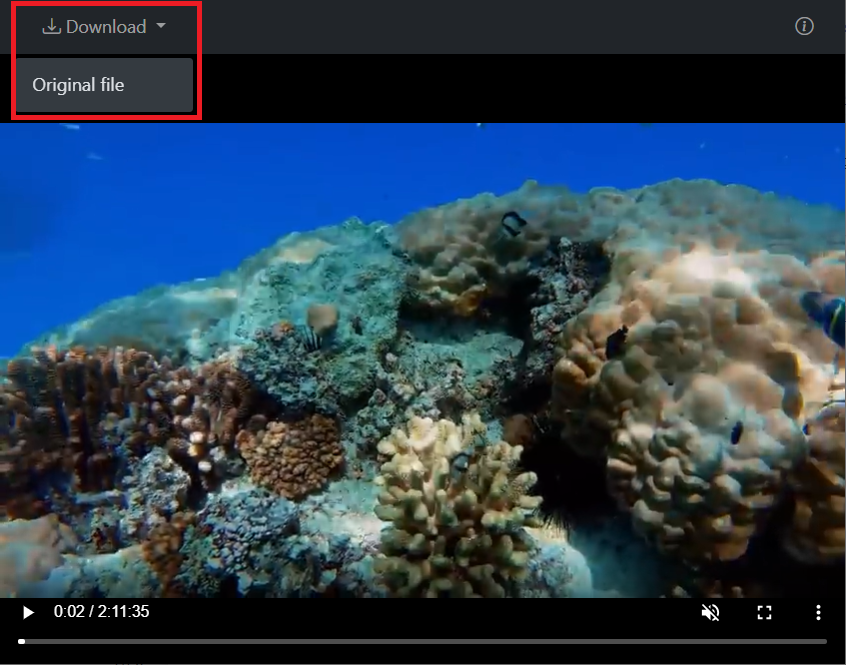Choose Original file from the download menu

104,85
